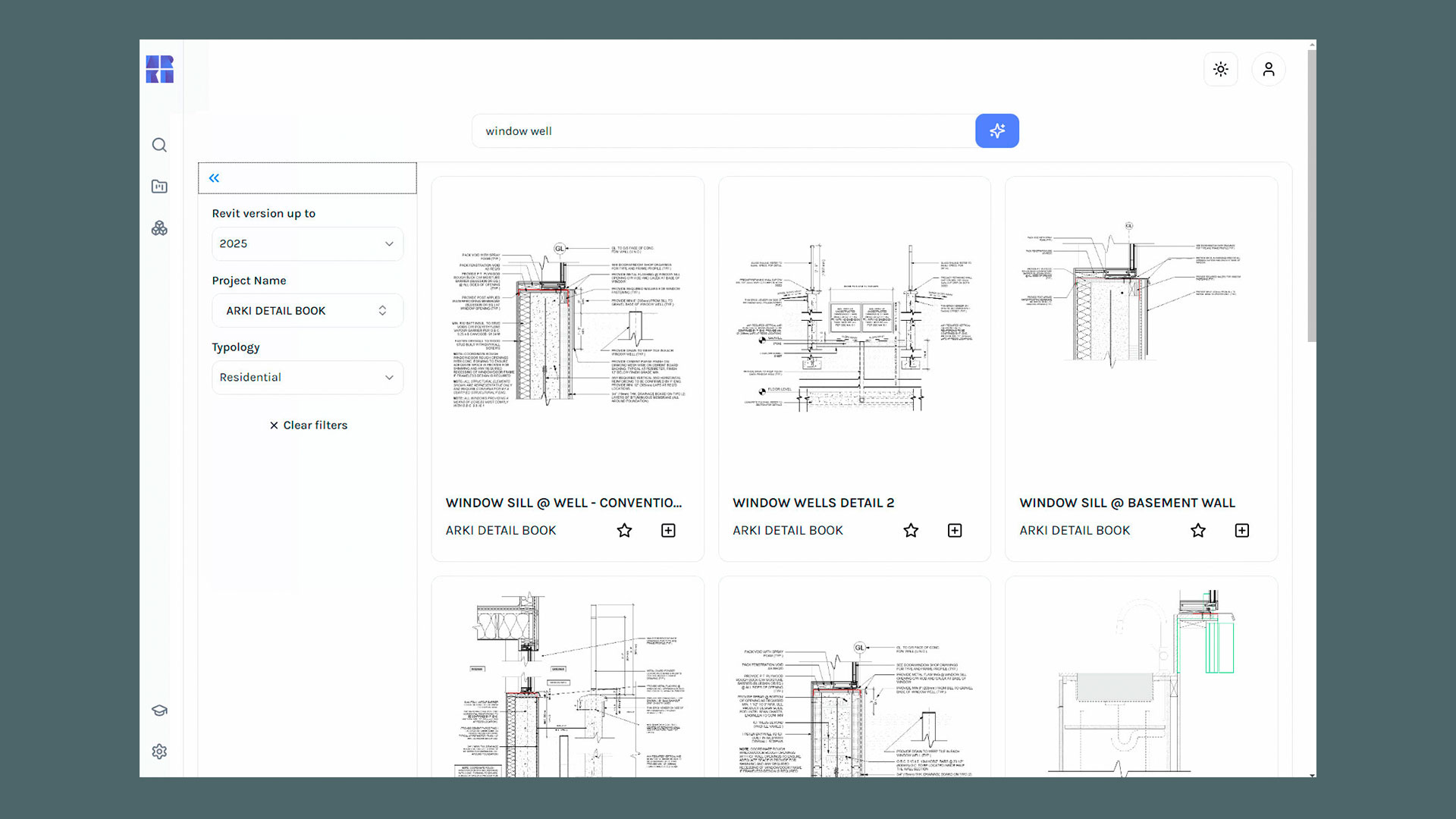Favorite the WINDOW SILL @ WELL card star
This screenshot has width=1456, height=819.
(624, 531)
